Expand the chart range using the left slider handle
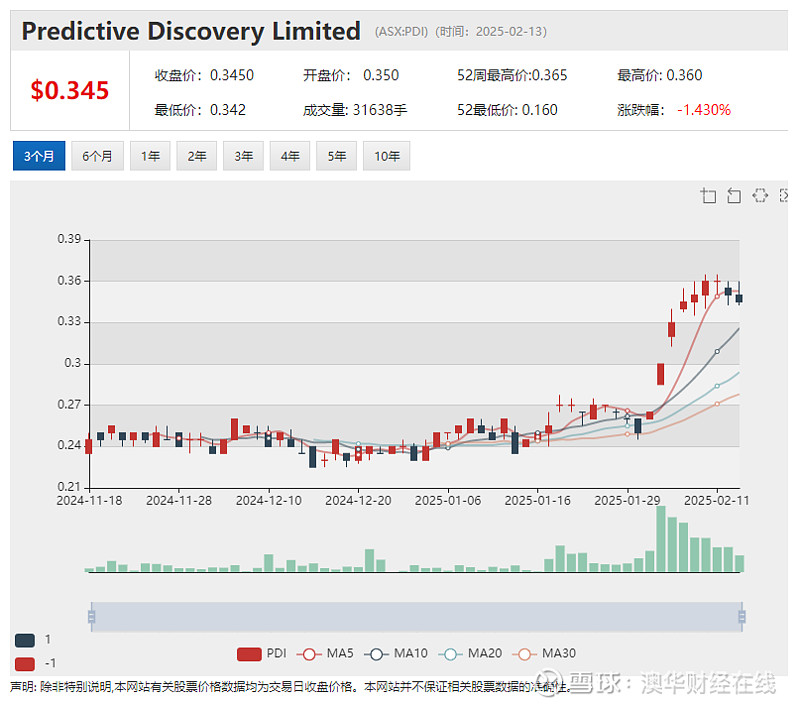 click(x=92, y=617)
